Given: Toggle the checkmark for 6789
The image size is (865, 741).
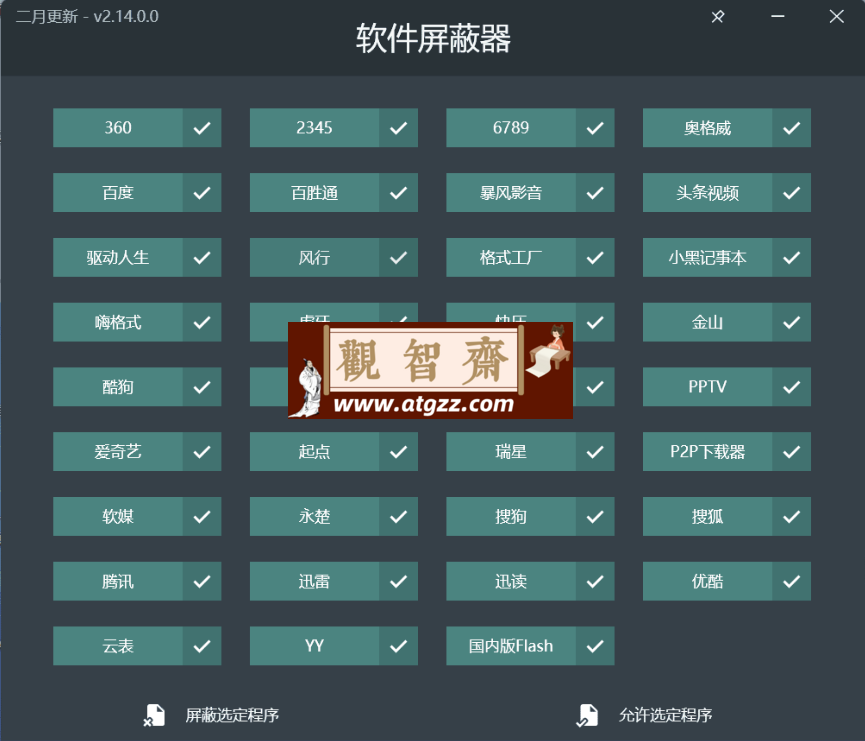Looking at the screenshot, I should point(595,128).
